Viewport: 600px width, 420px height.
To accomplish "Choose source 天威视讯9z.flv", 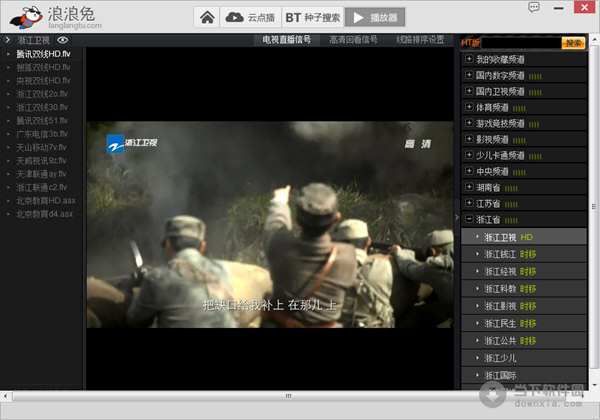I will 41,161.
